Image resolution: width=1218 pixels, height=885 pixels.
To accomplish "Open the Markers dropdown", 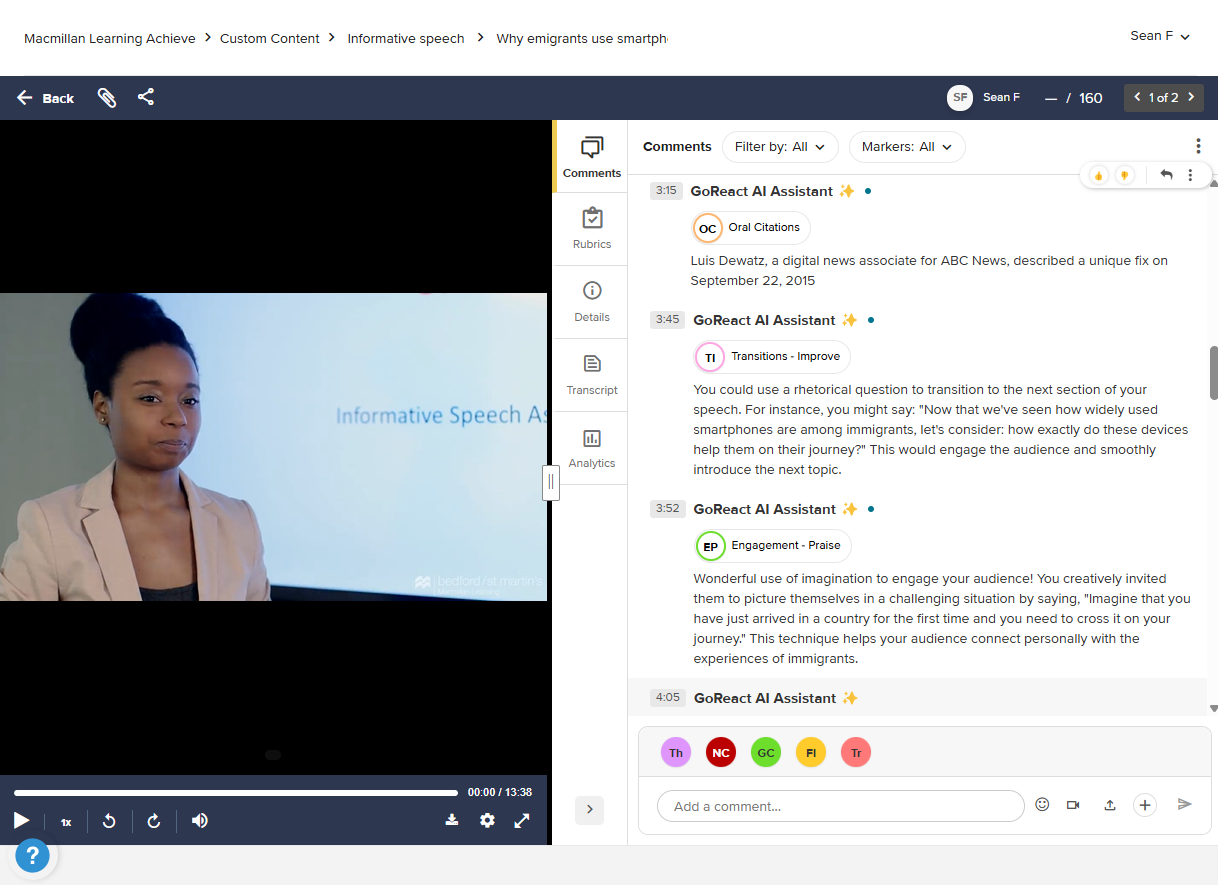I will 907,147.
